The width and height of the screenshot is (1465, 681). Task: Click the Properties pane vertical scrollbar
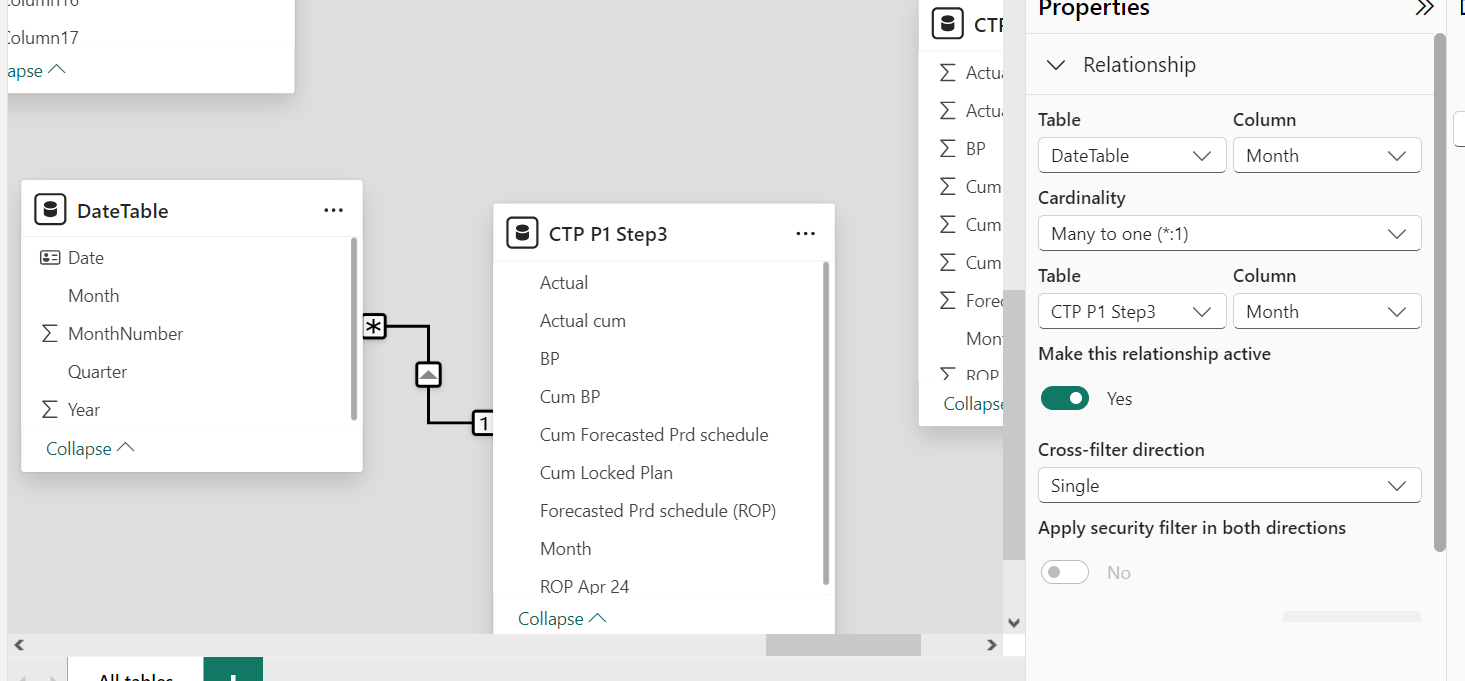tap(1440, 292)
